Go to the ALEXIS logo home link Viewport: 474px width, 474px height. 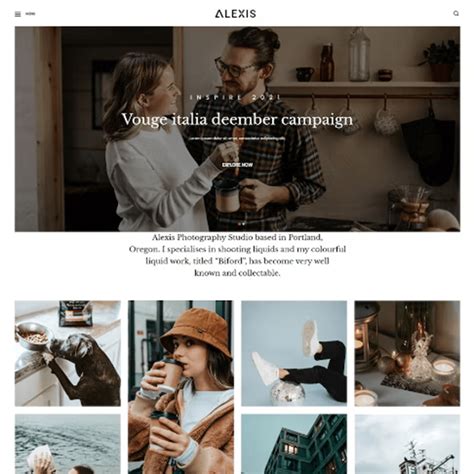pyautogui.click(x=236, y=14)
